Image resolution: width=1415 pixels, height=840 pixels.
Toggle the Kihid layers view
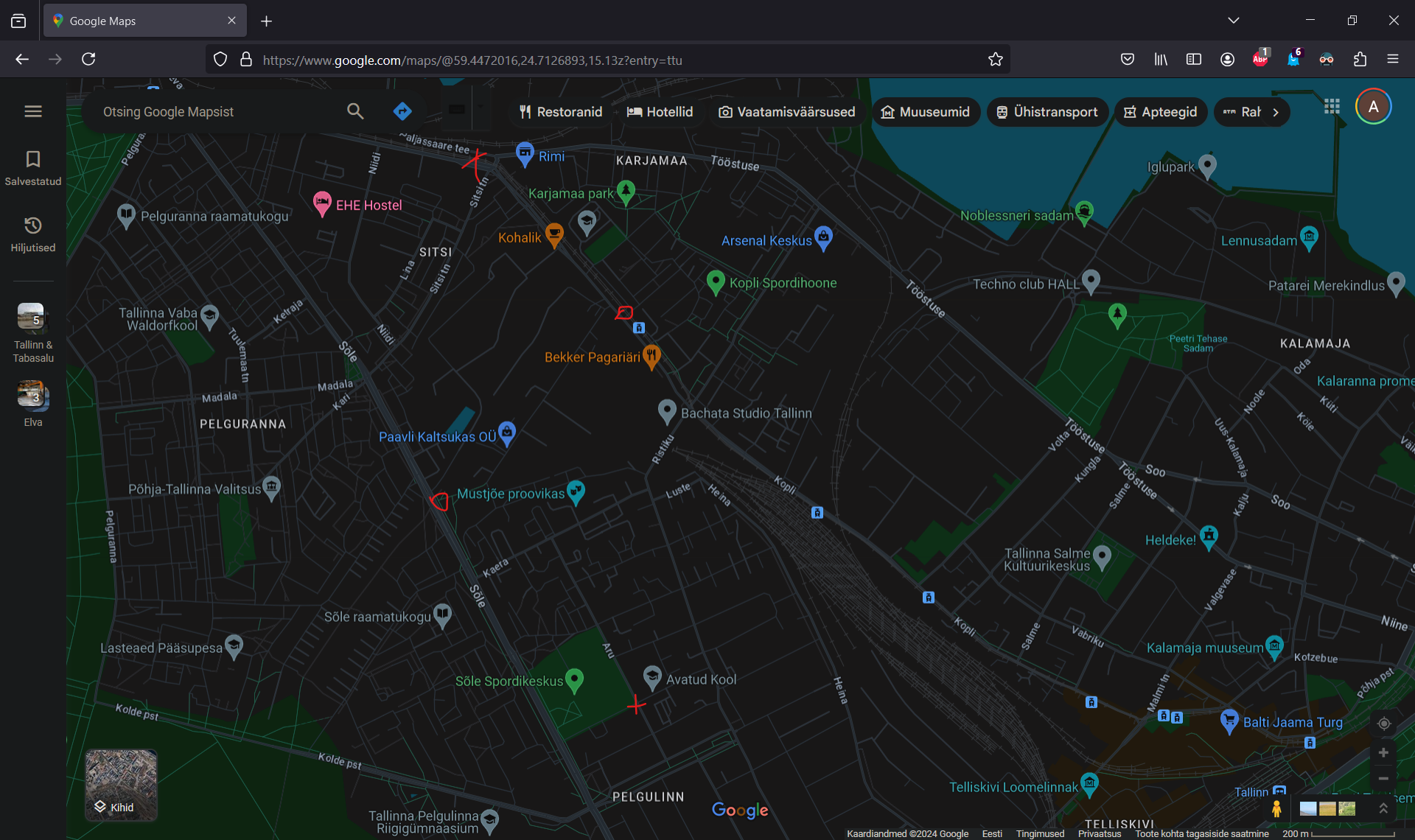click(x=121, y=785)
